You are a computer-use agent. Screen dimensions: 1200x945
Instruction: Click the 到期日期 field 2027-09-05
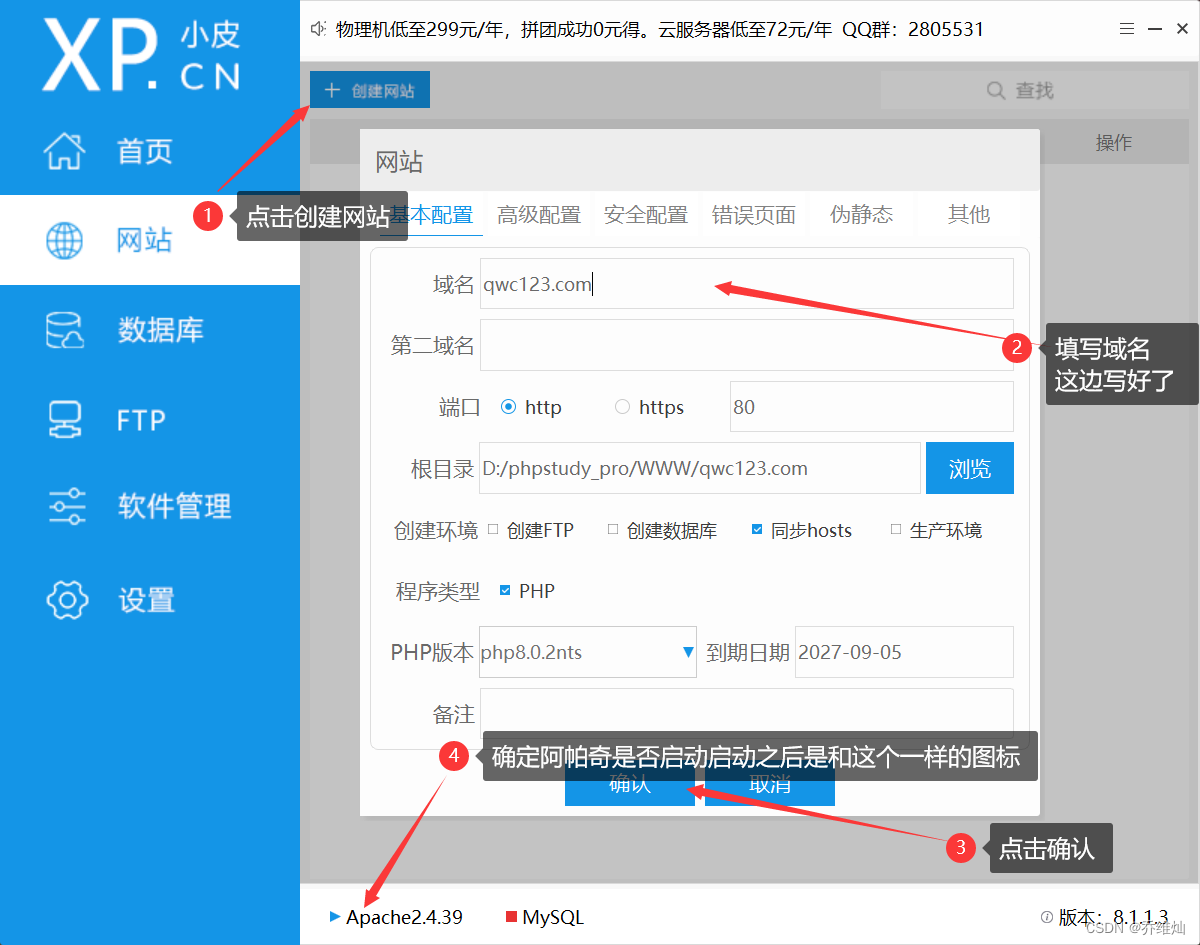coord(904,652)
